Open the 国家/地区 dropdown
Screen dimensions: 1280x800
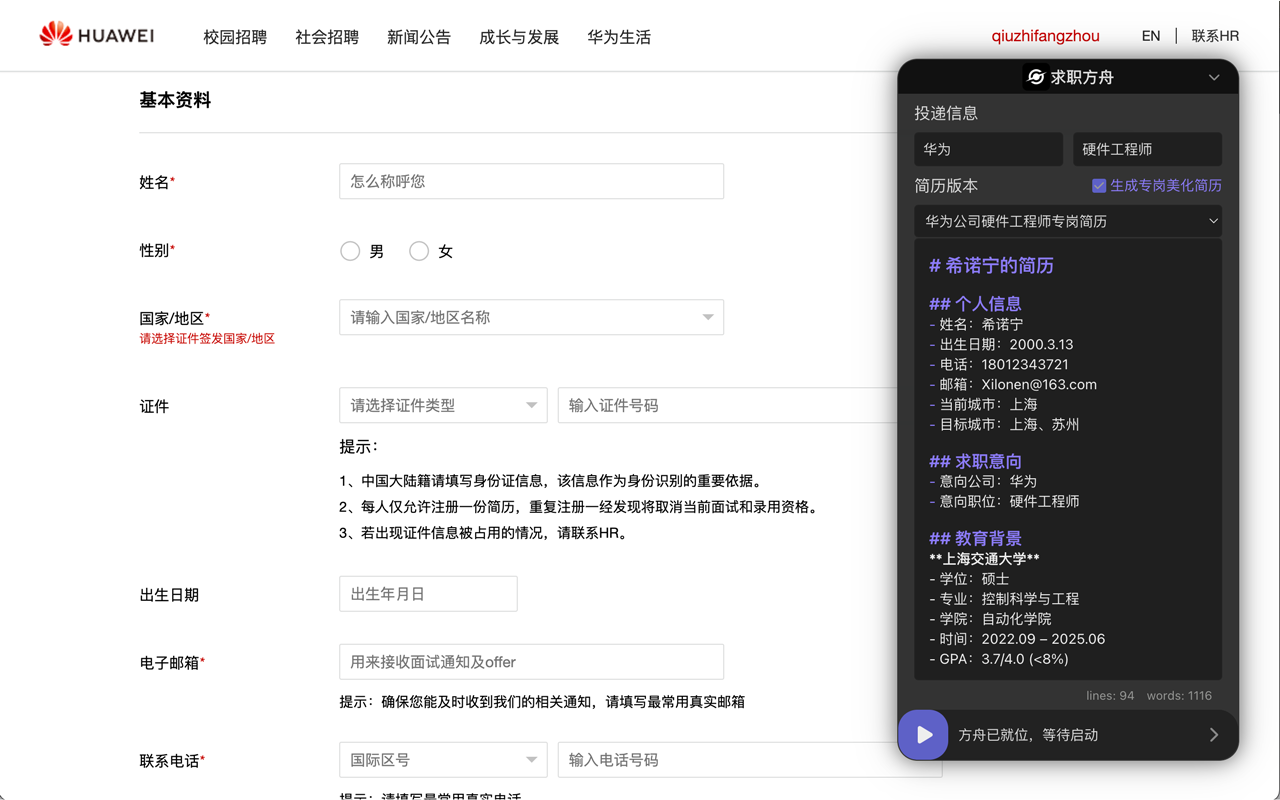531,317
